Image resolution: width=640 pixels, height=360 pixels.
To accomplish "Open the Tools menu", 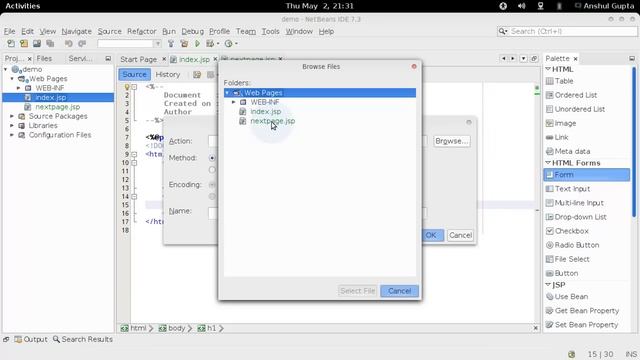I will [x=270, y=31].
